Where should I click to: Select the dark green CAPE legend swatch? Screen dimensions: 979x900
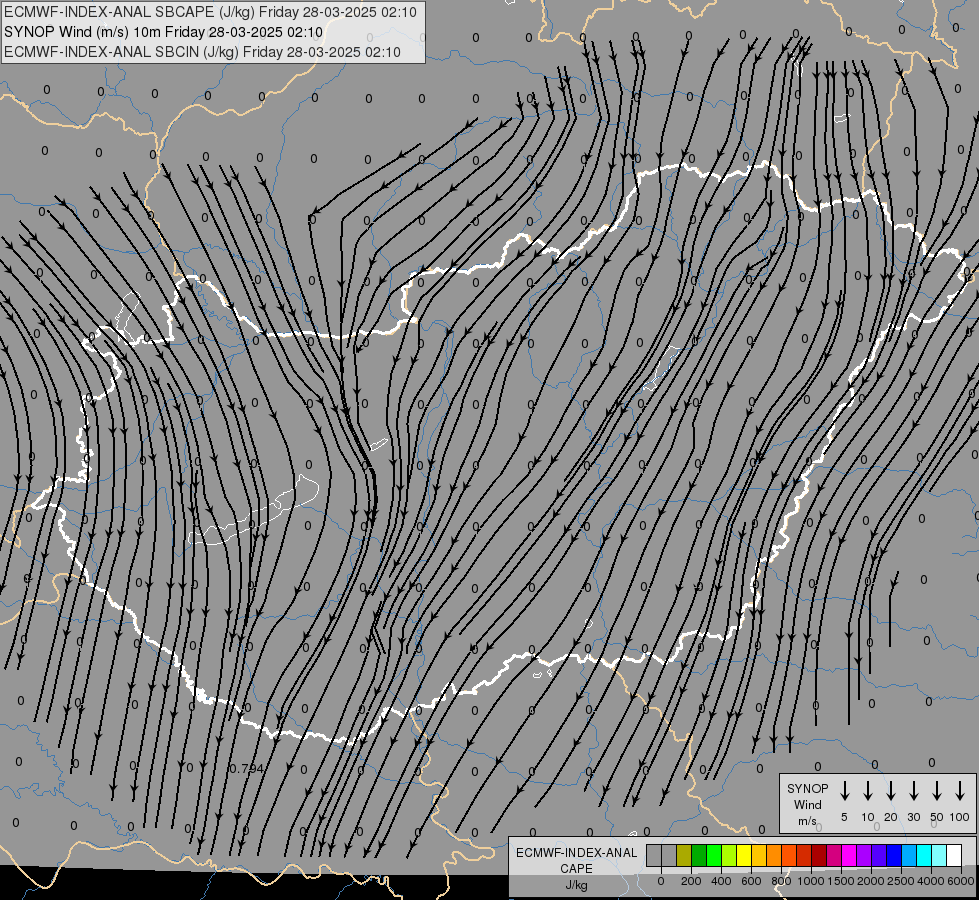699,855
